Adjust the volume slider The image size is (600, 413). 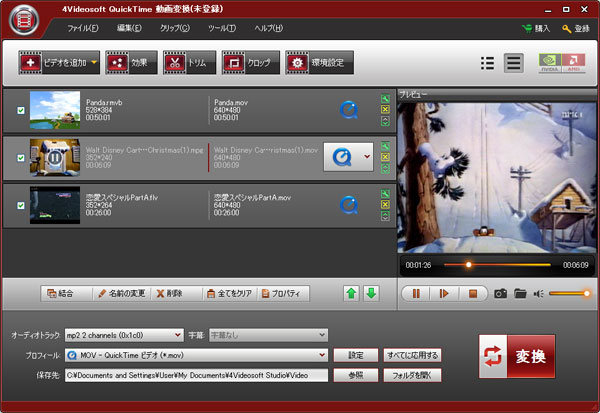[569, 294]
